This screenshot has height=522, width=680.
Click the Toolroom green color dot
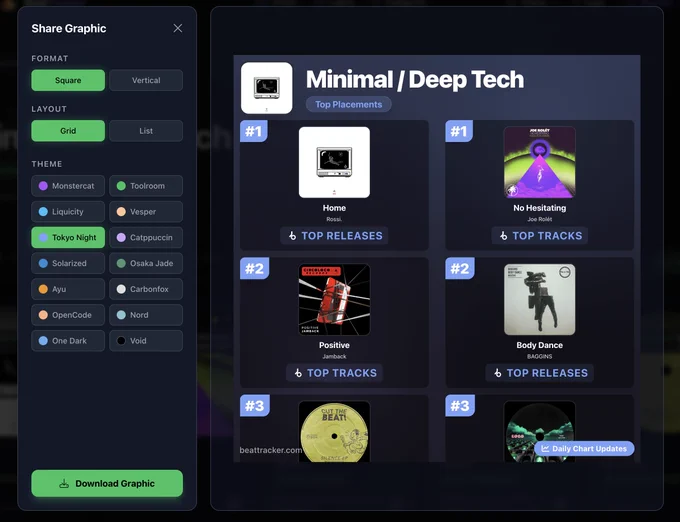pyautogui.click(x=121, y=186)
